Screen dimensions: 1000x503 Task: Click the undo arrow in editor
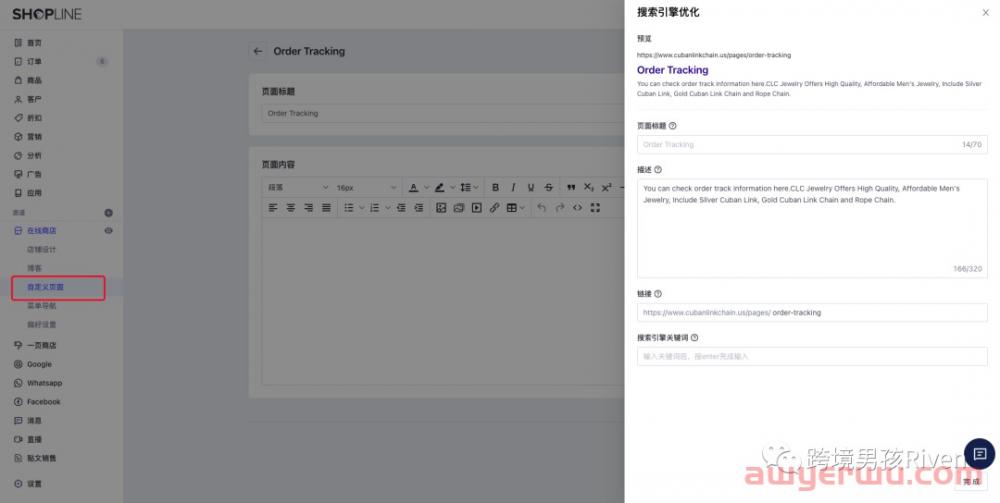coord(542,208)
